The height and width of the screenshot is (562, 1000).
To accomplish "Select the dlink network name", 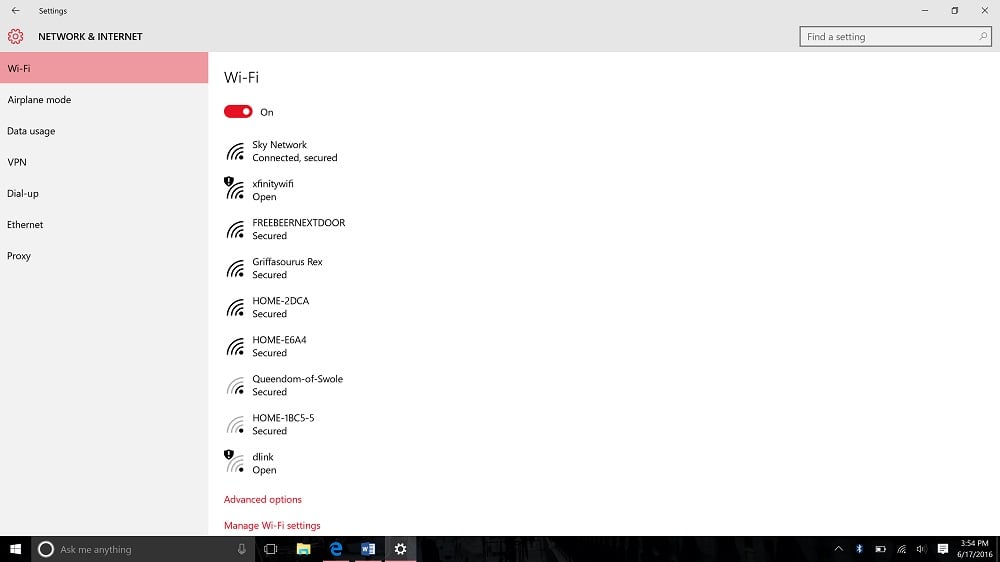I will click(x=263, y=457).
